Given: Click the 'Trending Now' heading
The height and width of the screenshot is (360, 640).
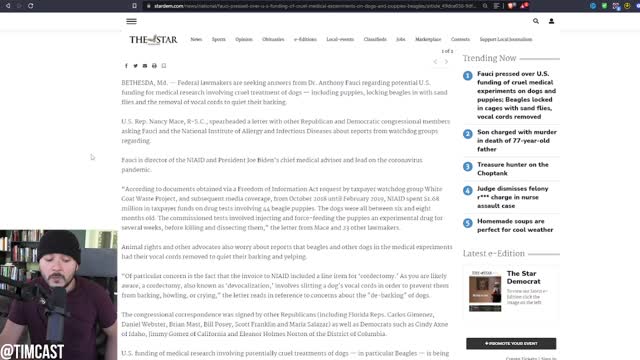Looking at the screenshot, I should pos(489,58).
